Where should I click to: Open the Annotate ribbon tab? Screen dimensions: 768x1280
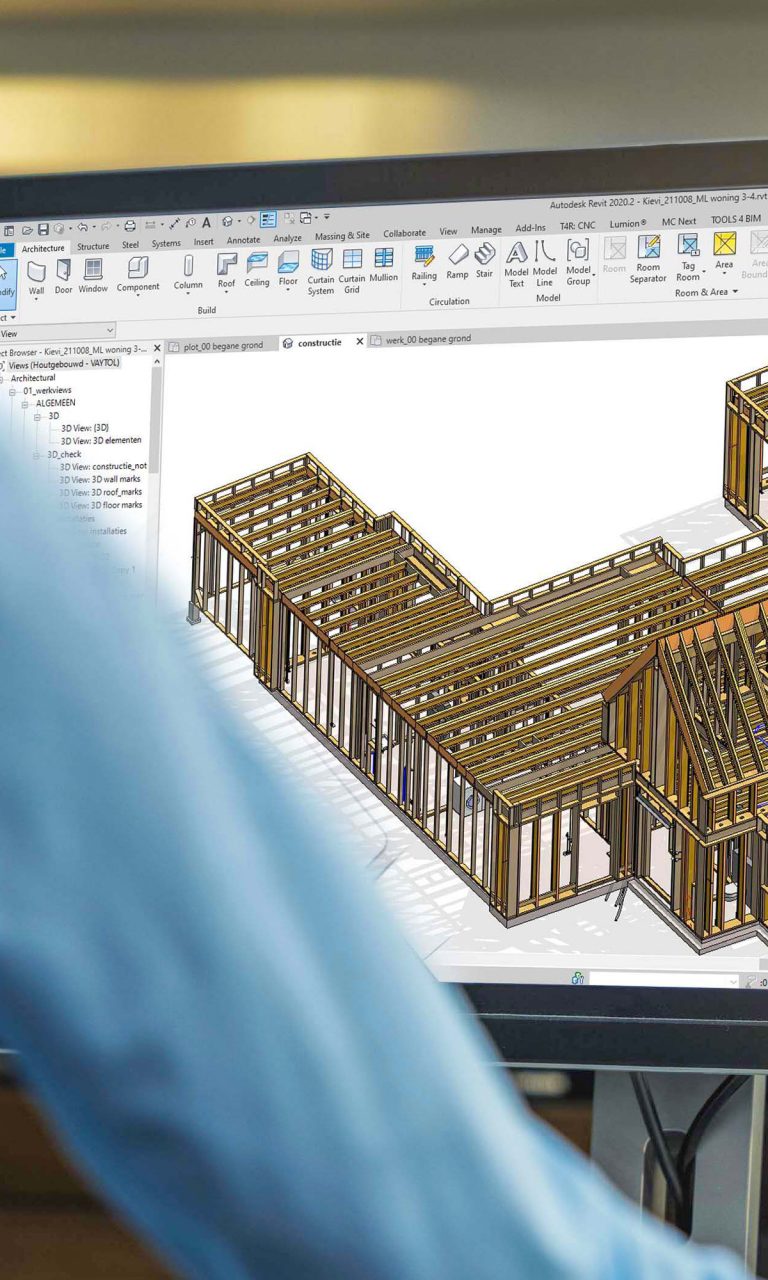pos(243,240)
